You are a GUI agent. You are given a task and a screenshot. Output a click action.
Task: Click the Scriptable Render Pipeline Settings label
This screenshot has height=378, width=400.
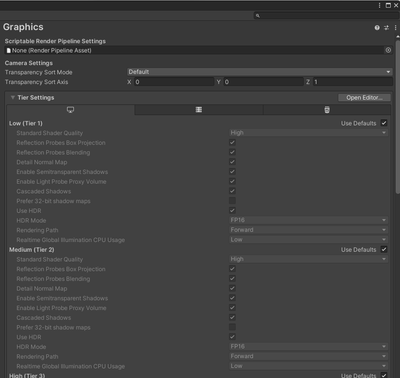(55, 41)
